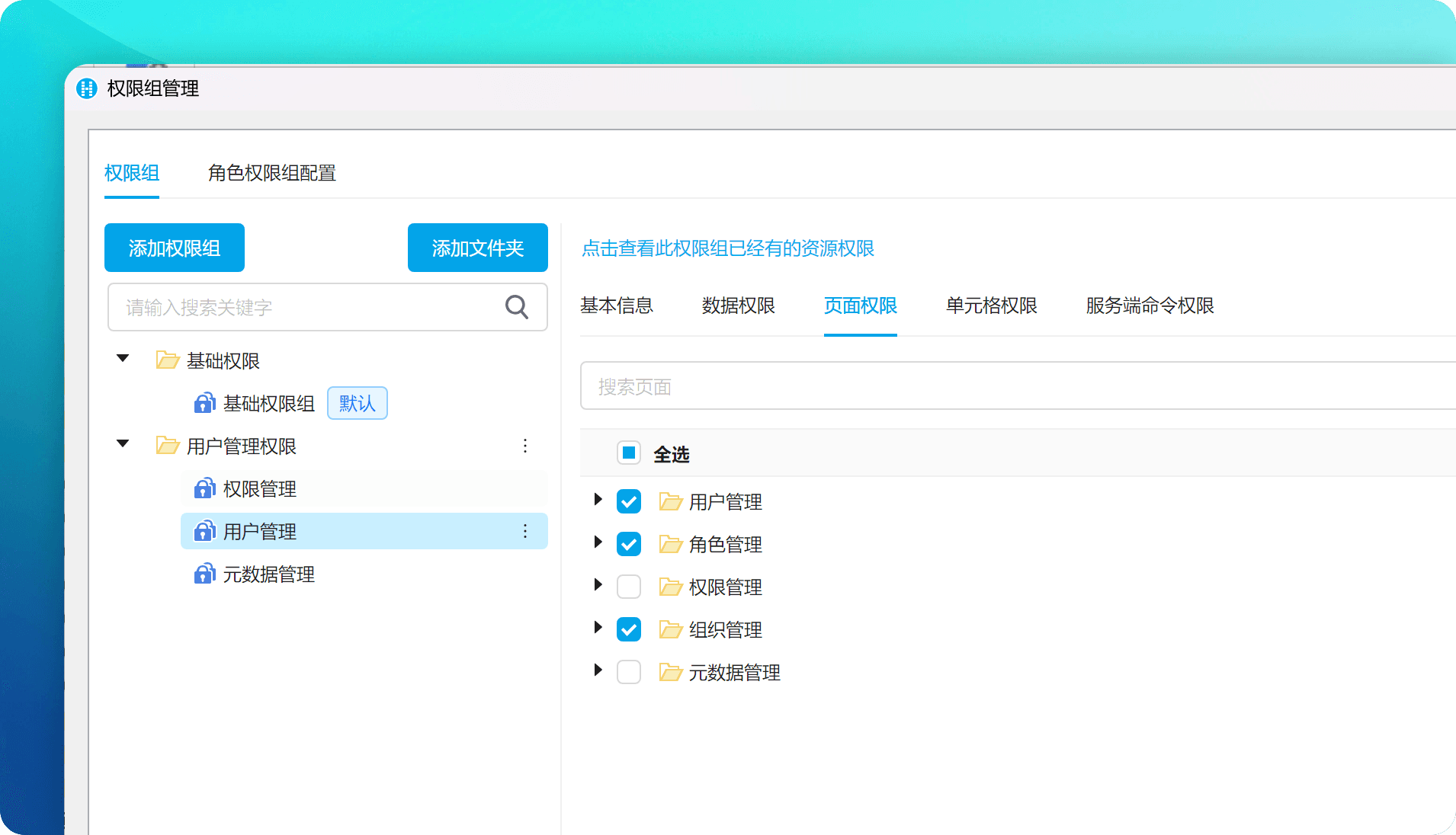Click the 基础权限 folder label
The width and height of the screenshot is (1456, 835).
[223, 360]
